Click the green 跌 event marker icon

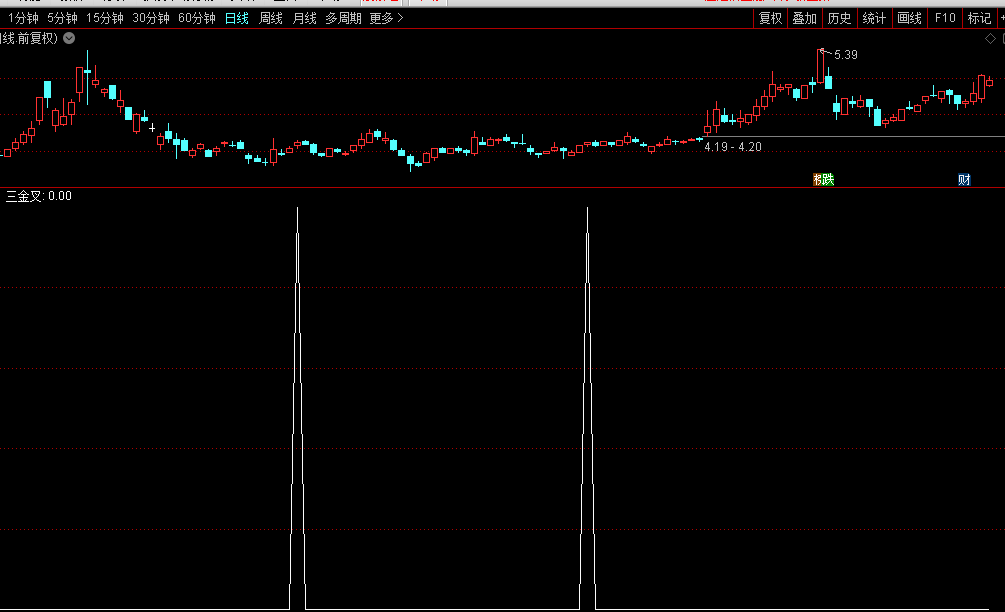pyautogui.click(x=823, y=180)
